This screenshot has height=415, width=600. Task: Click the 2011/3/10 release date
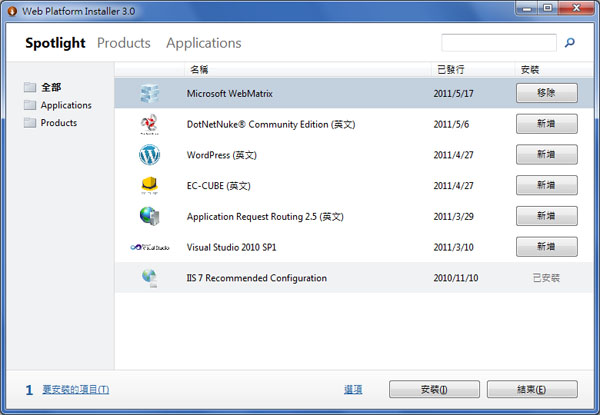[x=453, y=247]
